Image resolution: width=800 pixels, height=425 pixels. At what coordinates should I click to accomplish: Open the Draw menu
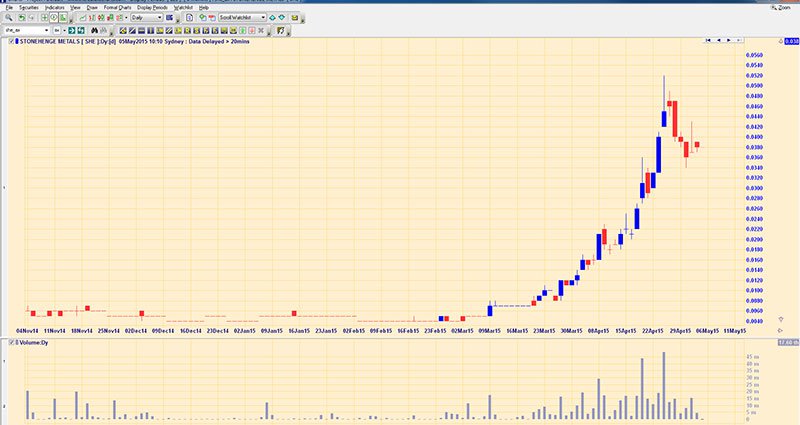pos(92,8)
